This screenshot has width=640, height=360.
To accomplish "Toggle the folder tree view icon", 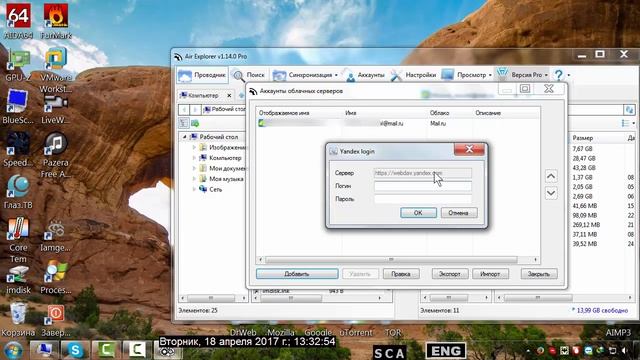I will [184, 123].
